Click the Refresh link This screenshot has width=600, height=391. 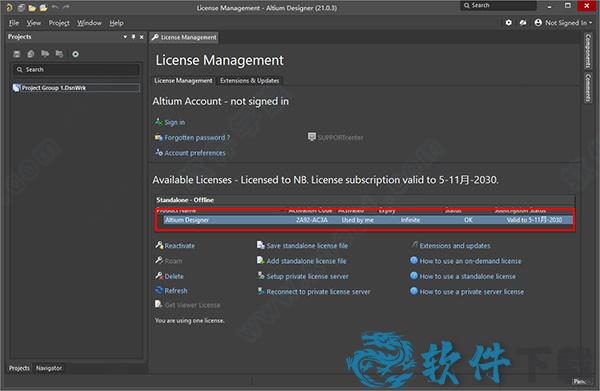tap(176, 291)
